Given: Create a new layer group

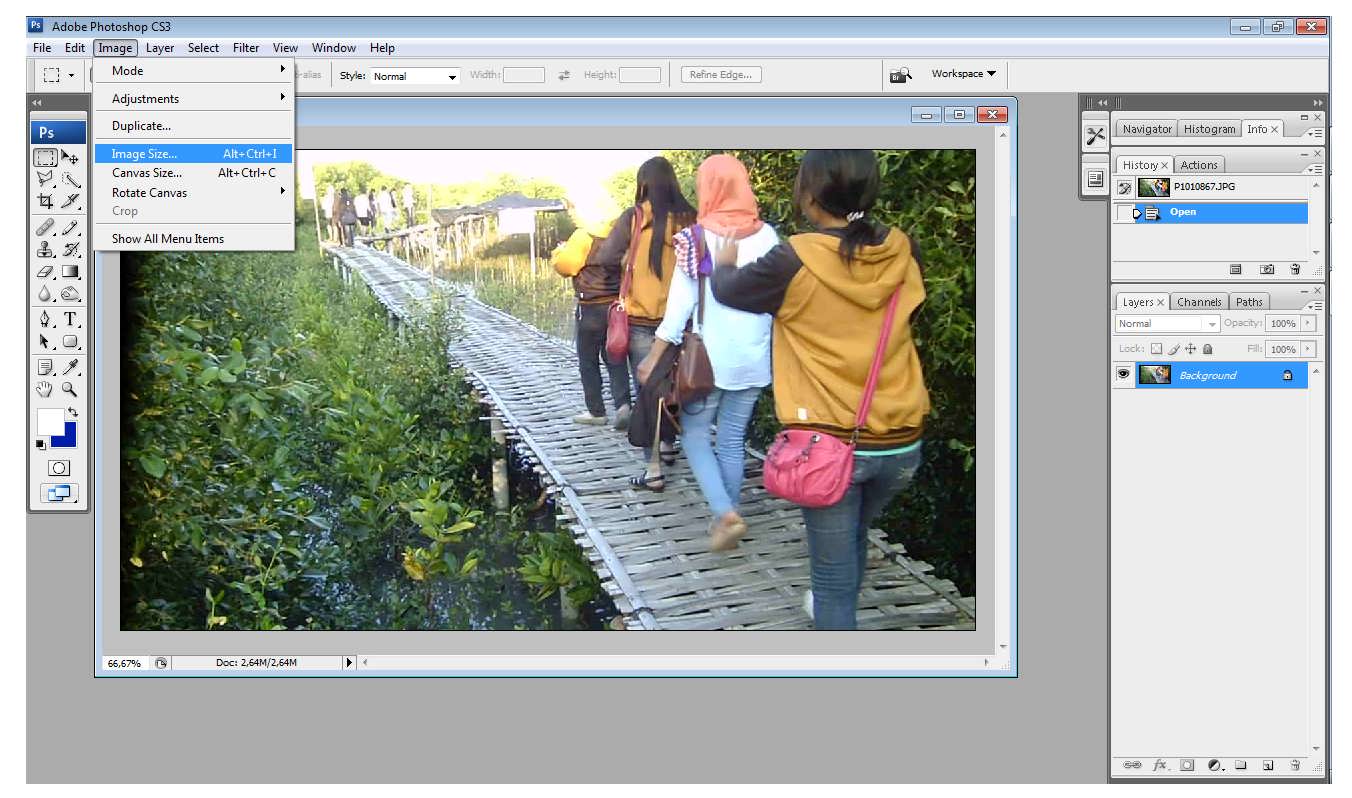Looking at the screenshot, I should [1240, 765].
